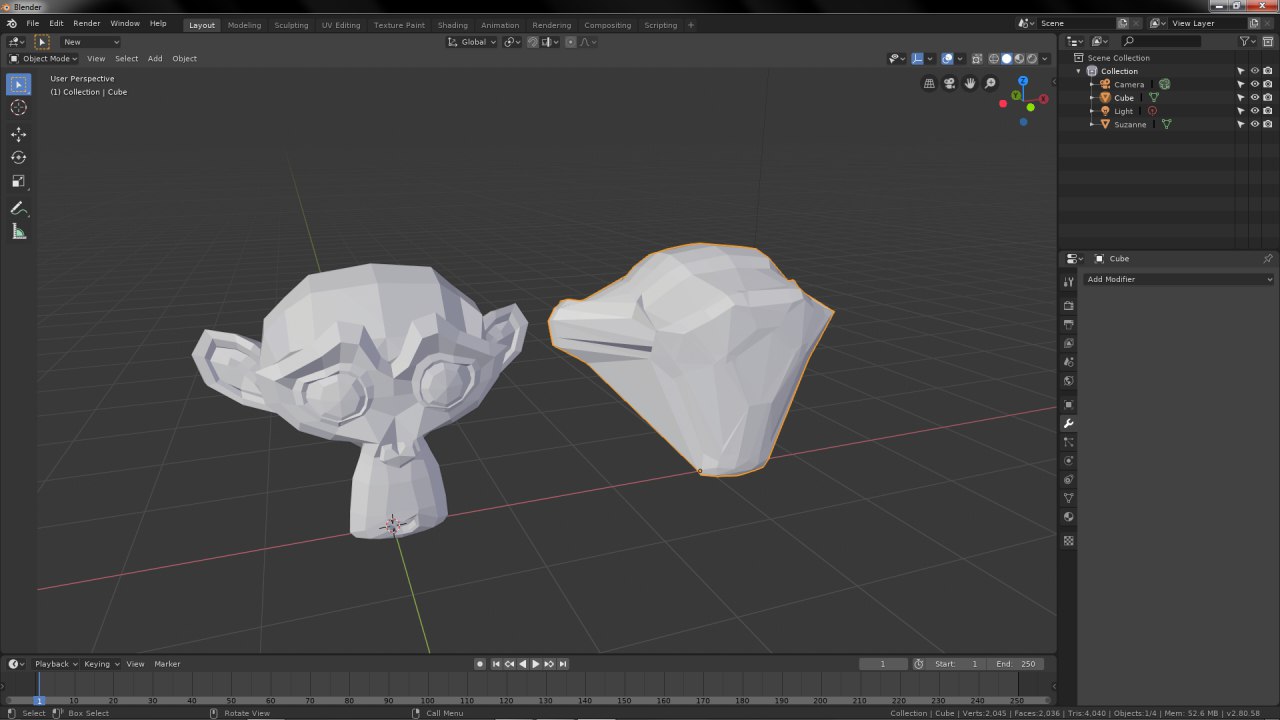The width and height of the screenshot is (1280, 720).
Task: Toggle camera view button in viewport
Action: [x=949, y=84]
